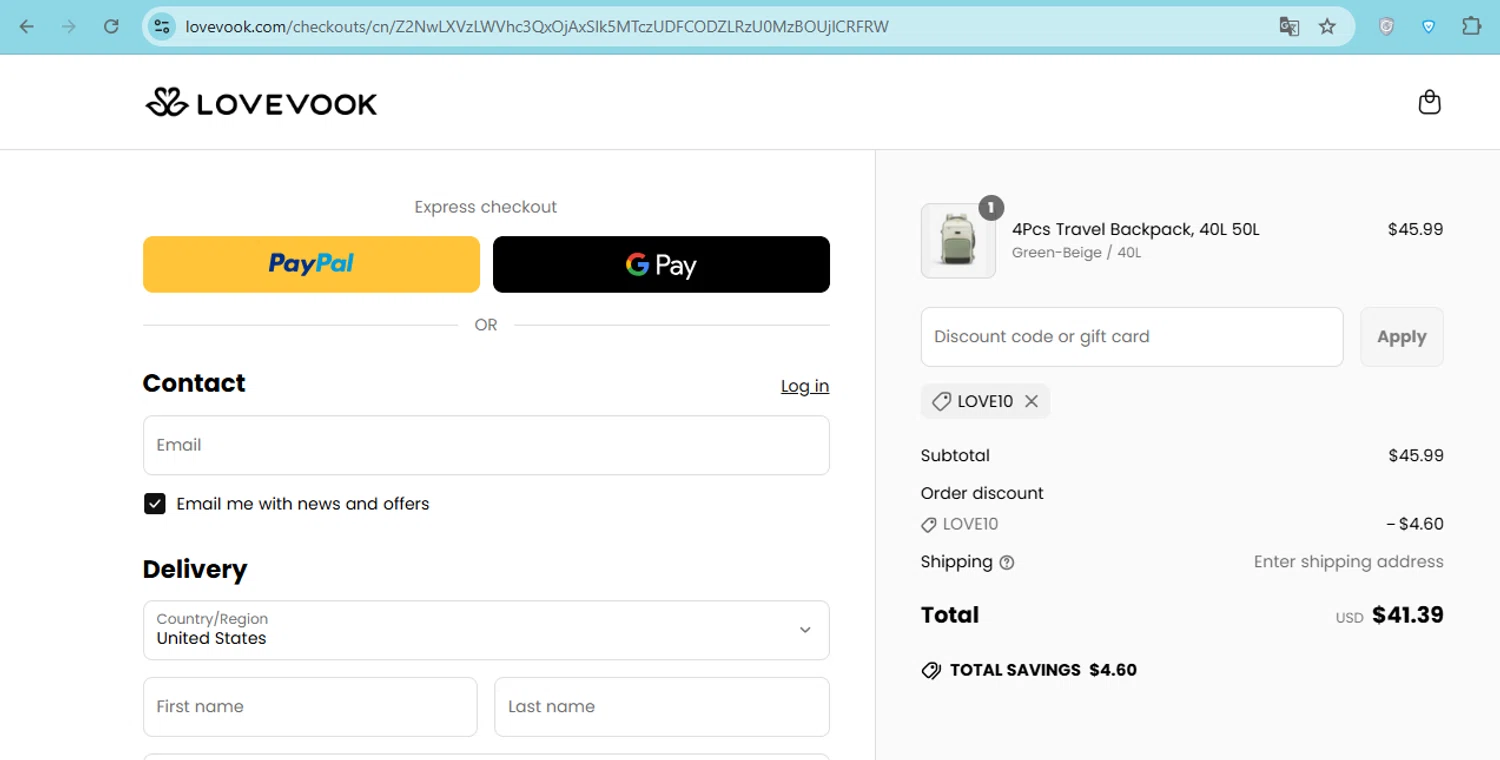Pay with PayPal express checkout
Screen dimensions: 1500x760
click(311, 264)
